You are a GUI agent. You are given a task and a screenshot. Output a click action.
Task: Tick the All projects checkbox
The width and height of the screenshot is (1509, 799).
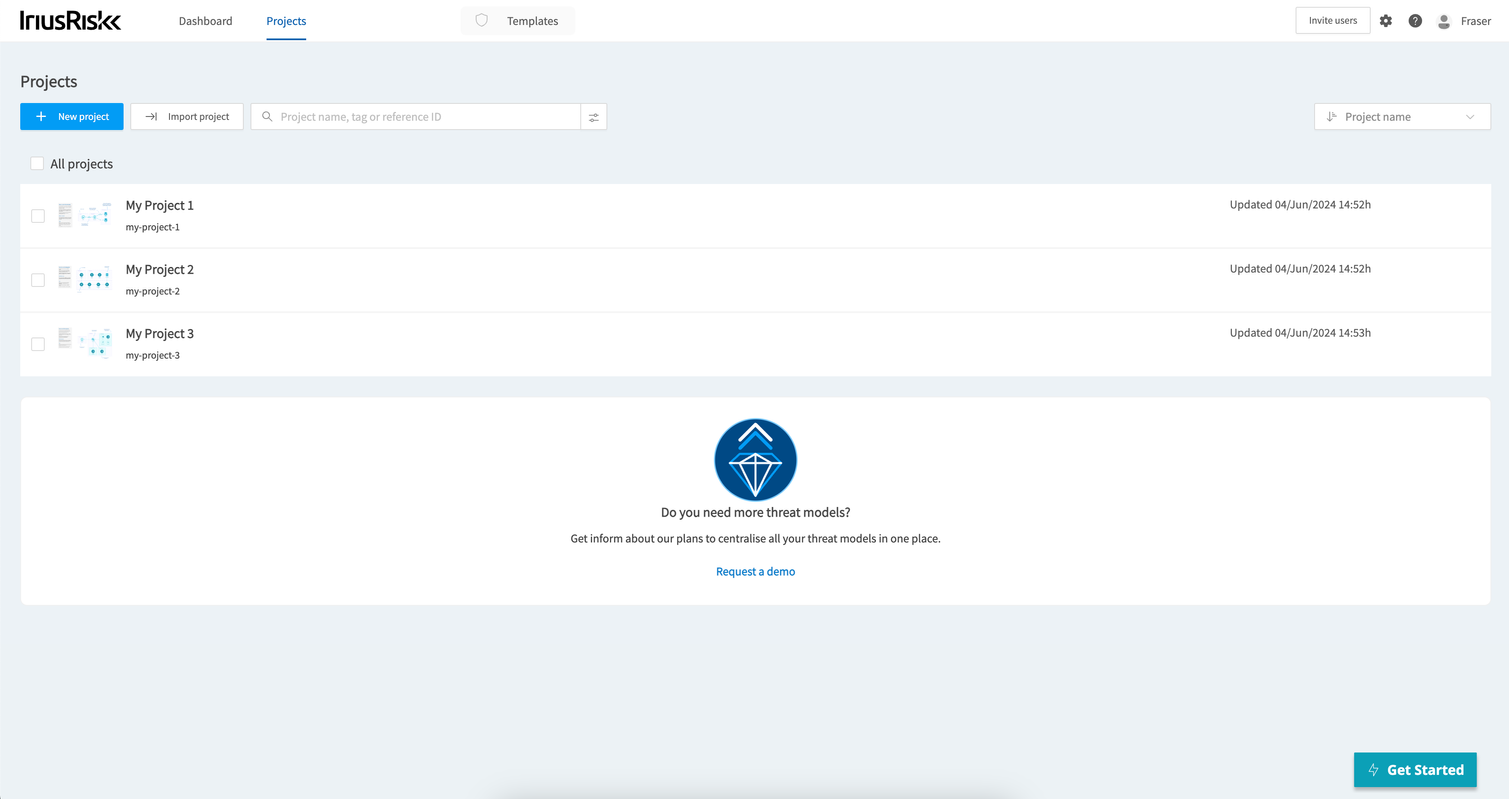pyautogui.click(x=37, y=164)
